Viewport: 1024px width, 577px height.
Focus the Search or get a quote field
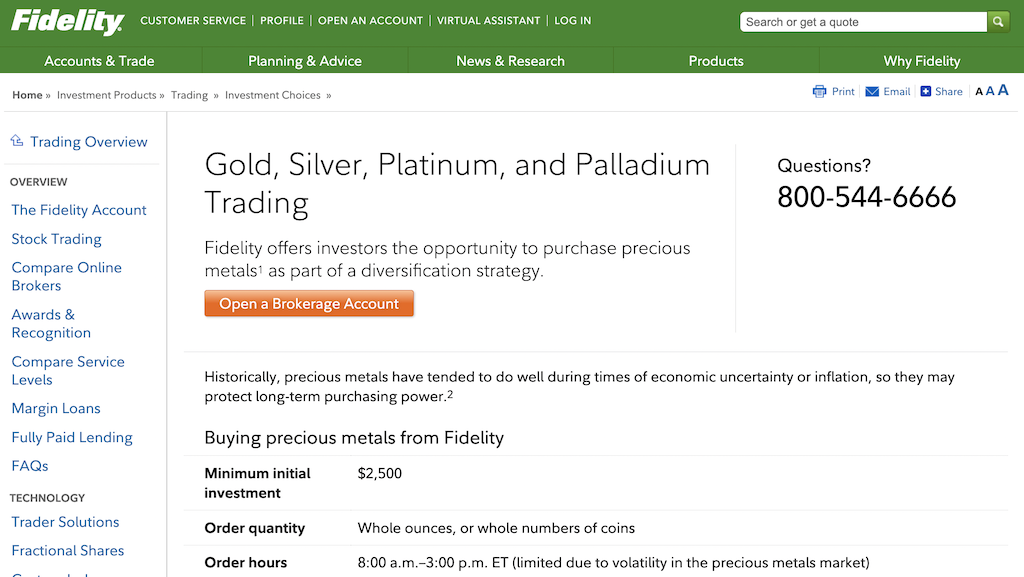[863, 22]
